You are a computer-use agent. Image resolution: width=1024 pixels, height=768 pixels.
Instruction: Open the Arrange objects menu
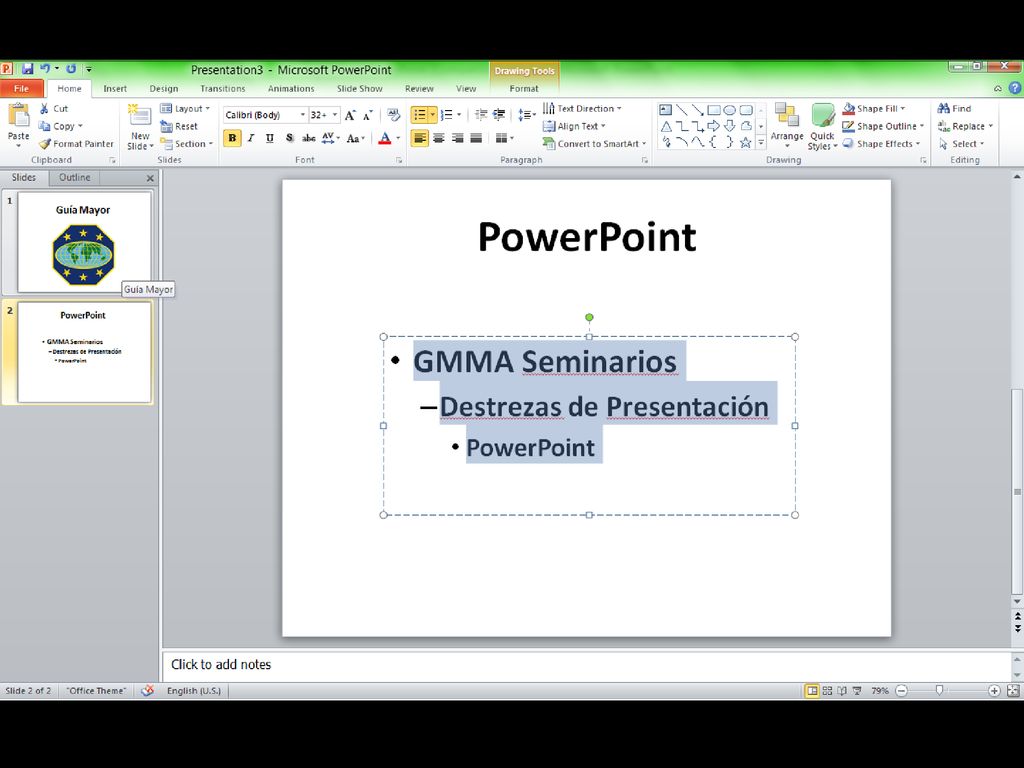[x=787, y=124]
